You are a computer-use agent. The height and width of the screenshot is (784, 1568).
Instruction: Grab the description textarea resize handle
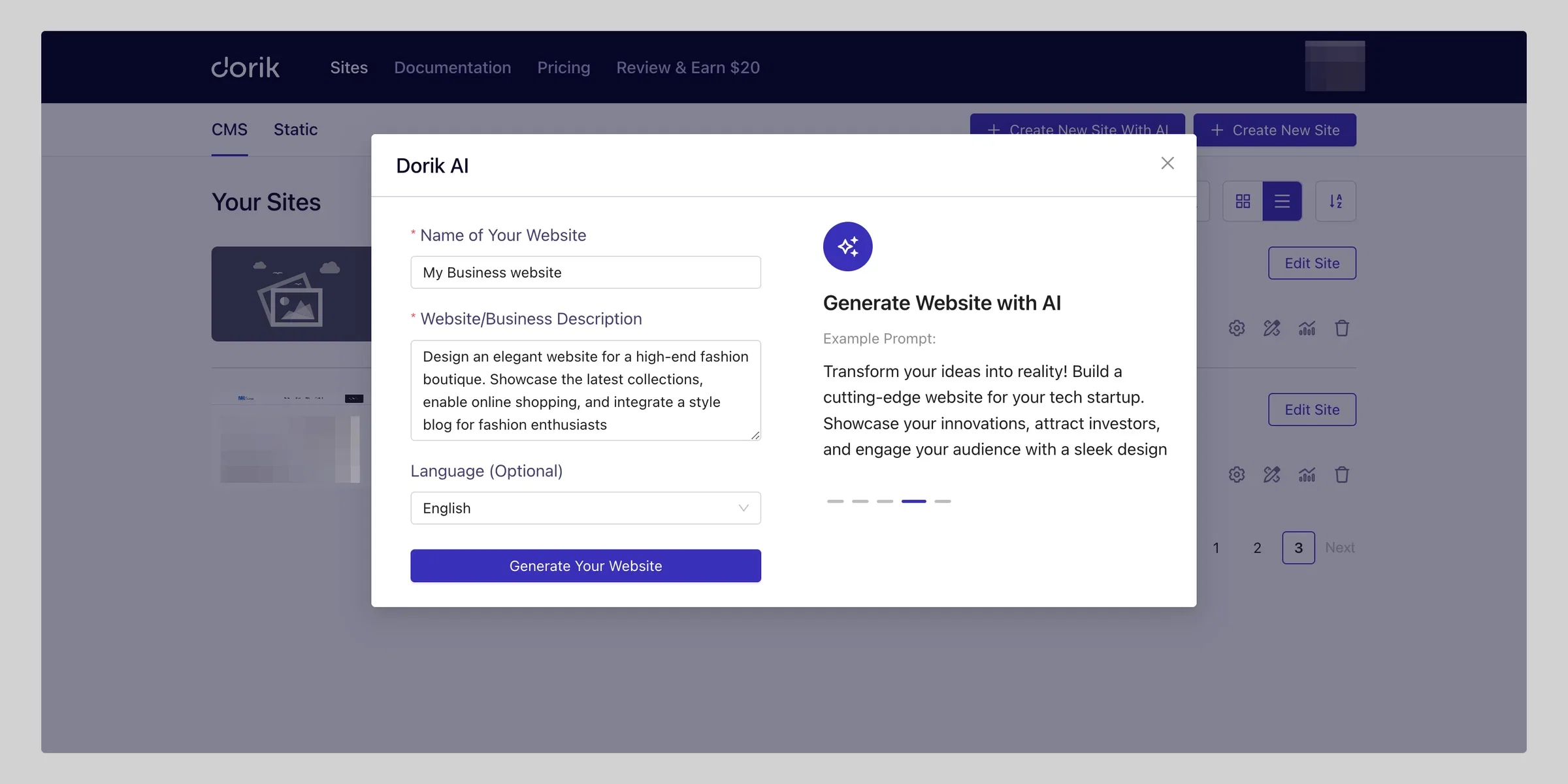(x=755, y=435)
